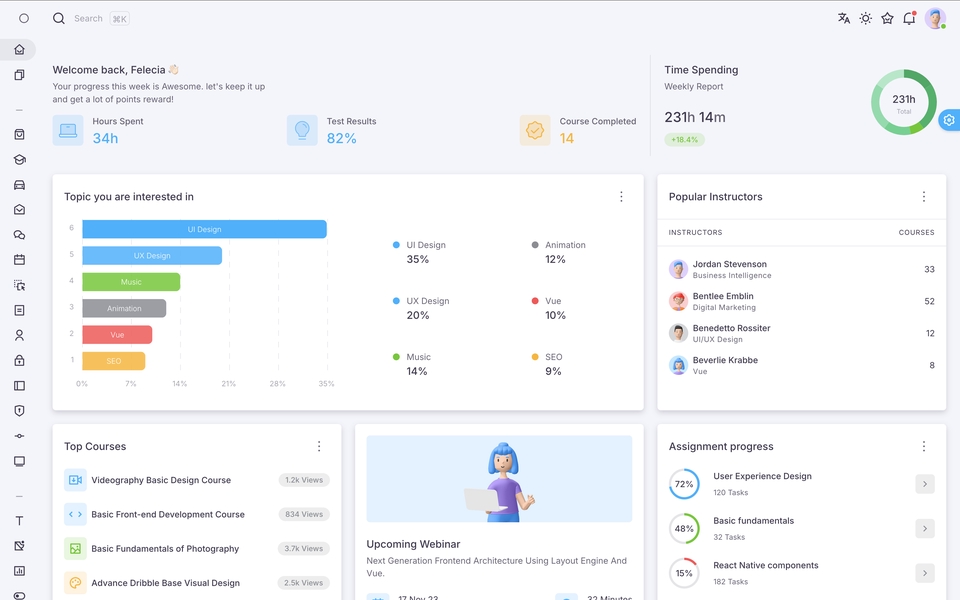
Task: Open the monitor screen sidebar icon
Action: click(x=19, y=461)
